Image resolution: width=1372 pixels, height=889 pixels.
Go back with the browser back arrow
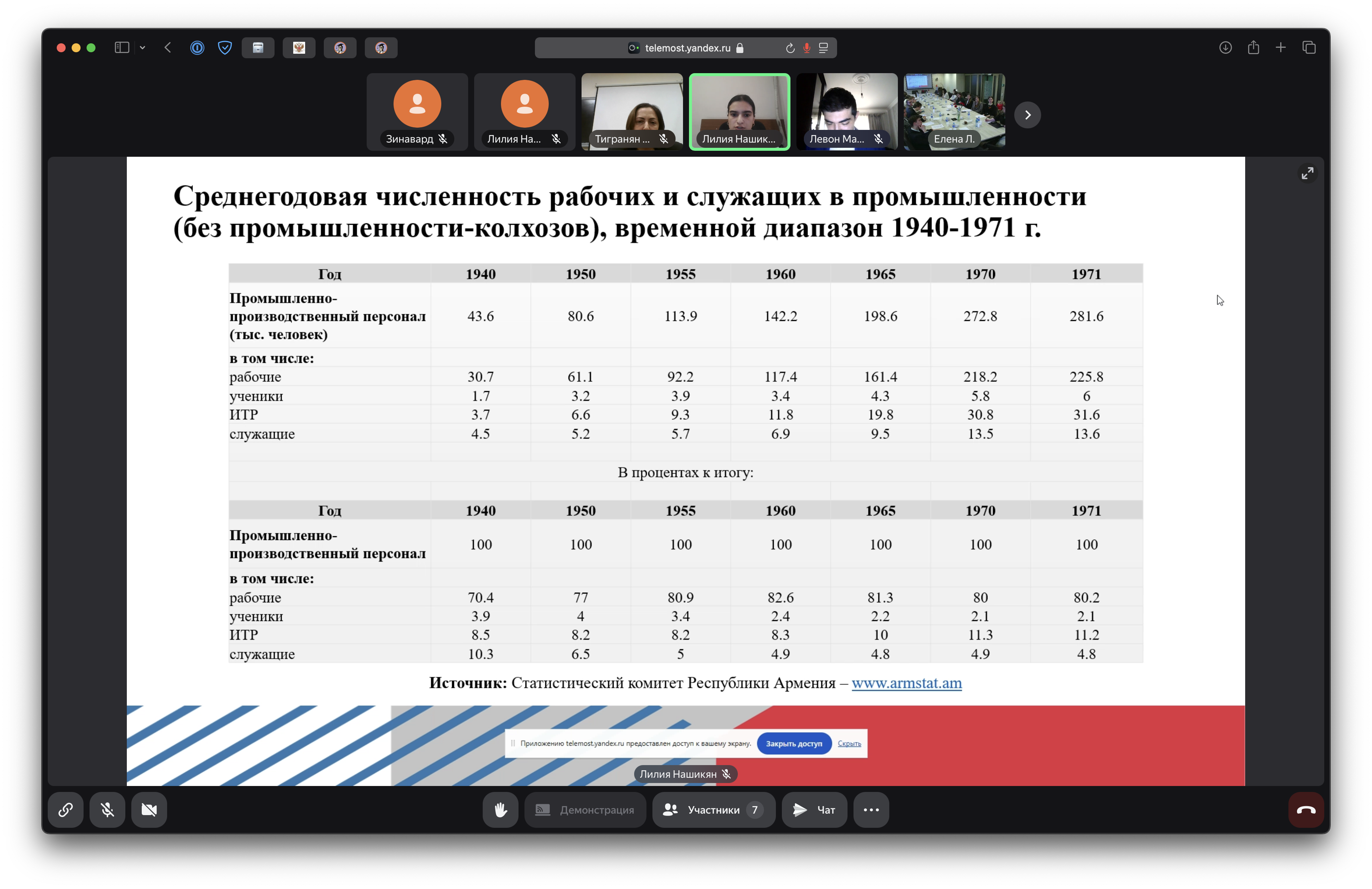(168, 48)
